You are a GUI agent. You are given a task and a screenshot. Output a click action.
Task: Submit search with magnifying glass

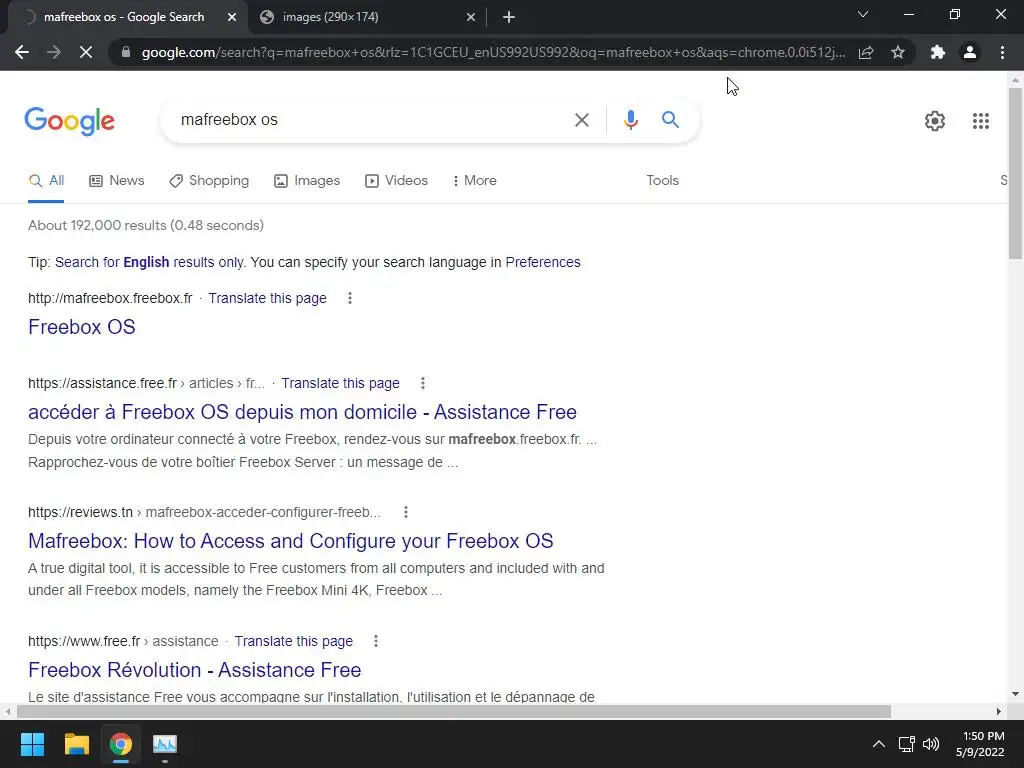670,120
